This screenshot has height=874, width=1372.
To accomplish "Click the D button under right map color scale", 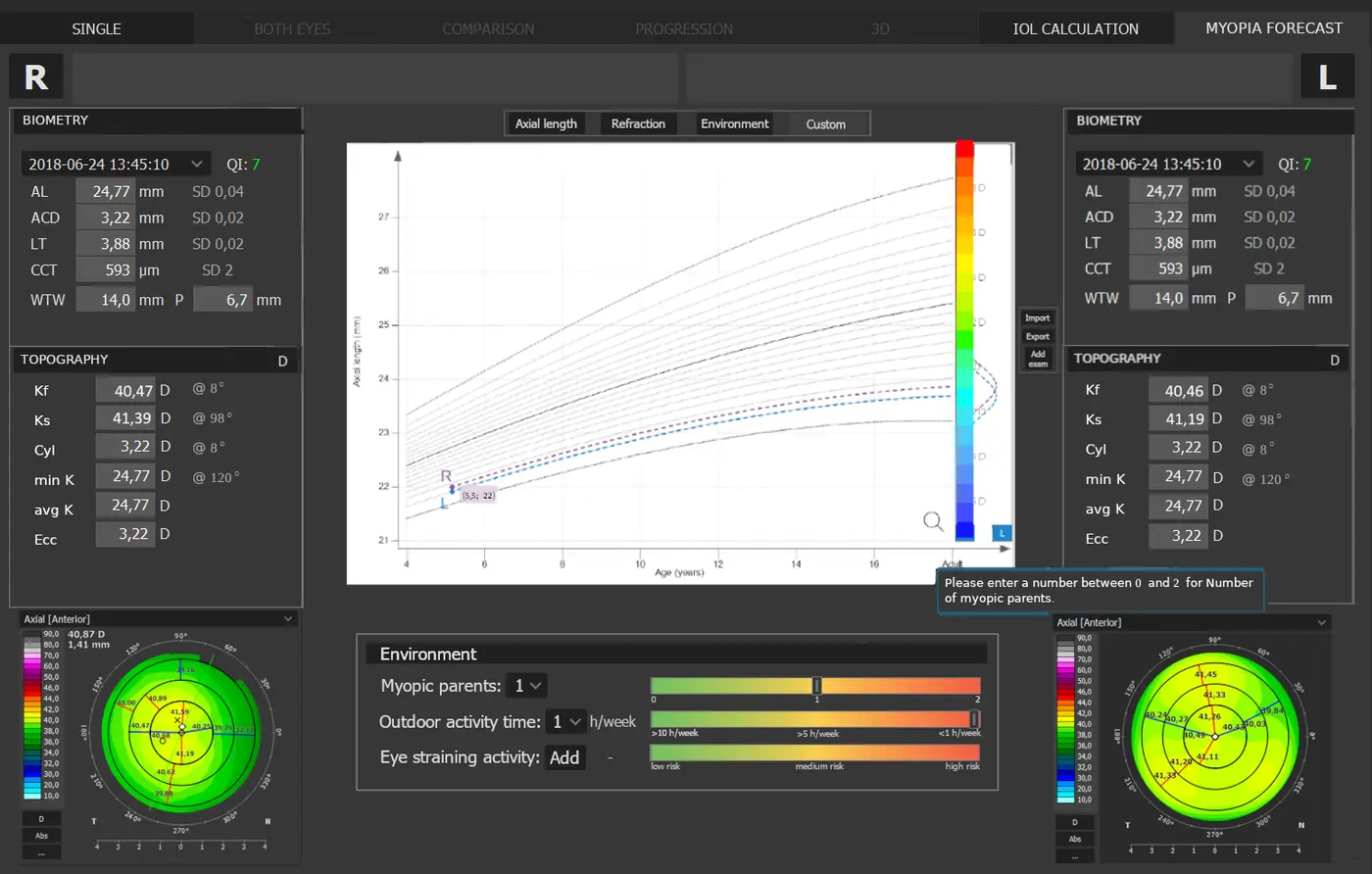I will pyautogui.click(x=1075, y=823).
